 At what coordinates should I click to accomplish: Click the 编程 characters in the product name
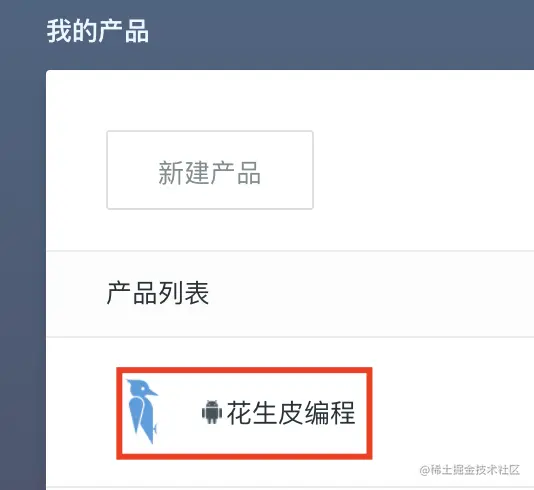[330, 413]
